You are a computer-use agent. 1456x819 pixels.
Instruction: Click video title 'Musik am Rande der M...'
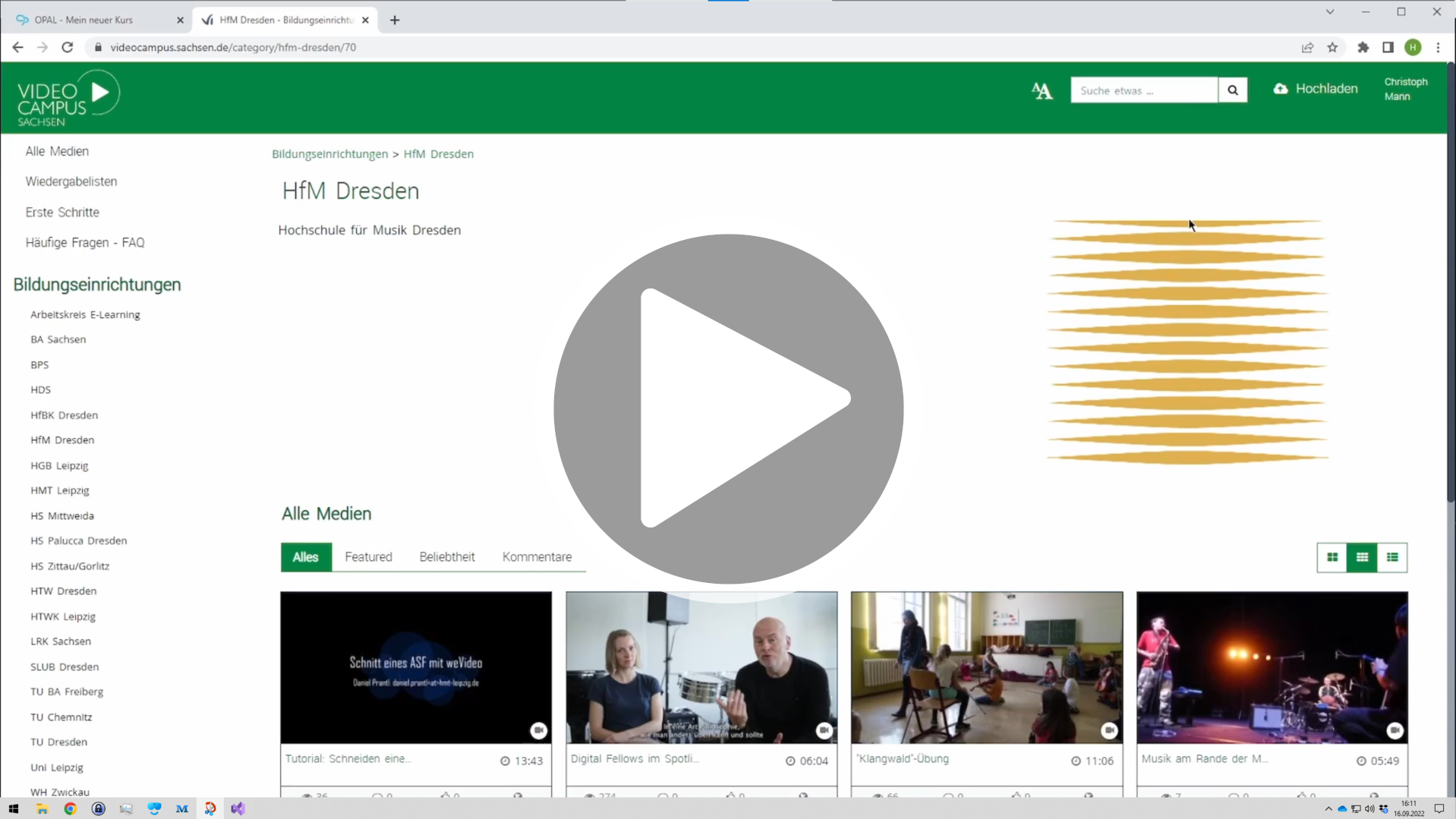coord(1205,759)
